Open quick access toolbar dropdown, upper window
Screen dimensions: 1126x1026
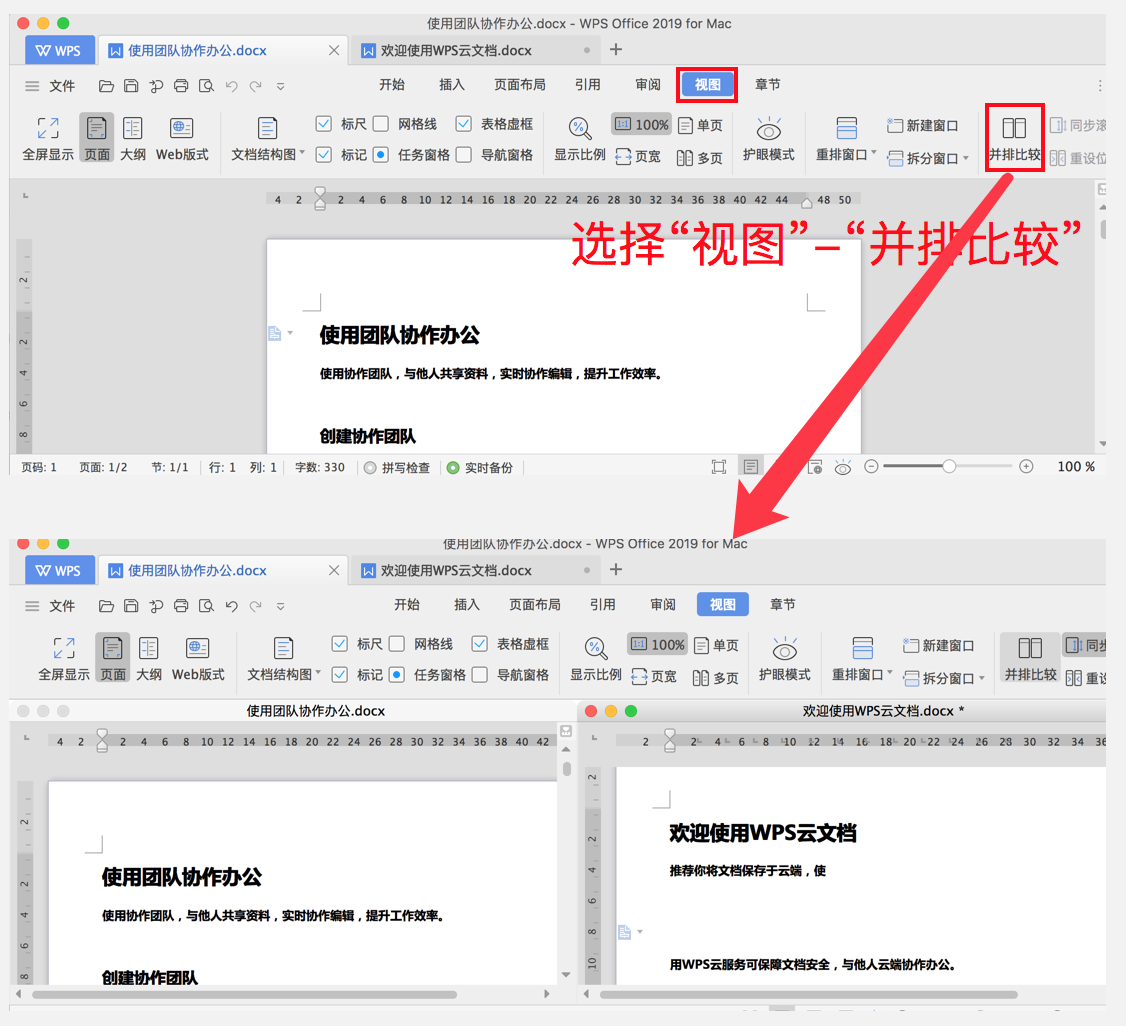(281, 86)
